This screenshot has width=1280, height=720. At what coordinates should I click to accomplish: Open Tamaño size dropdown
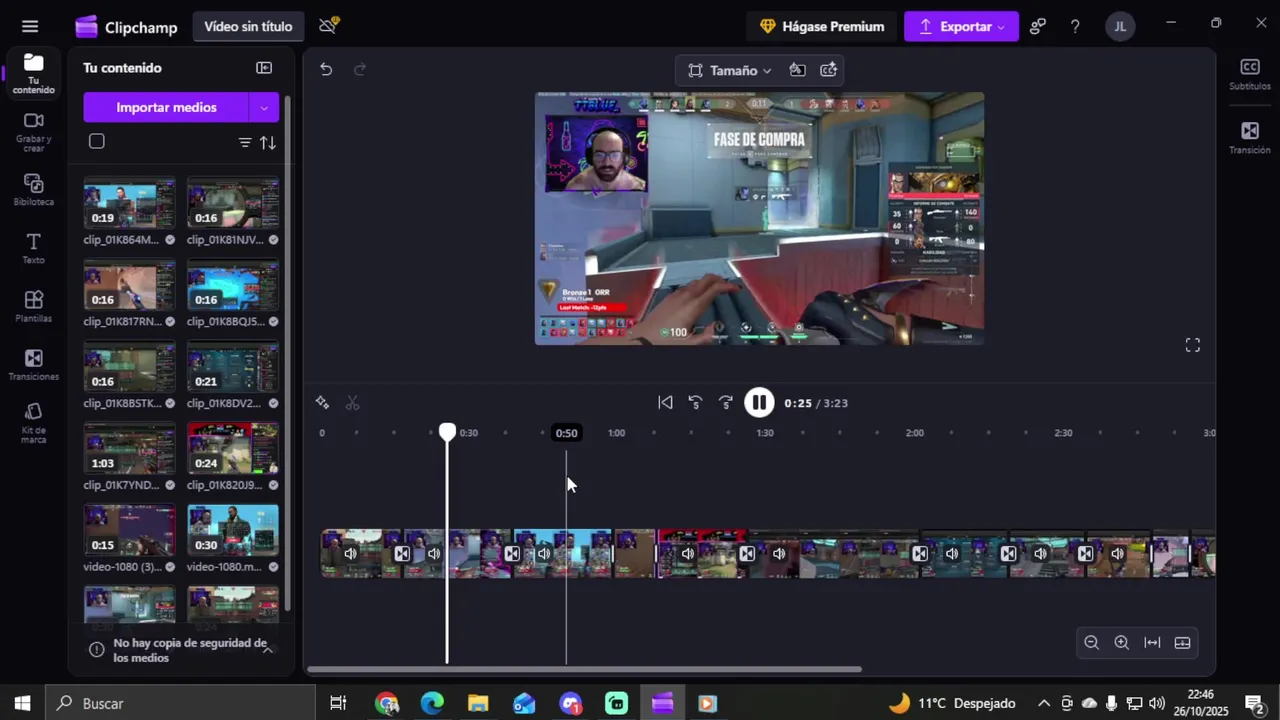pyautogui.click(x=730, y=70)
